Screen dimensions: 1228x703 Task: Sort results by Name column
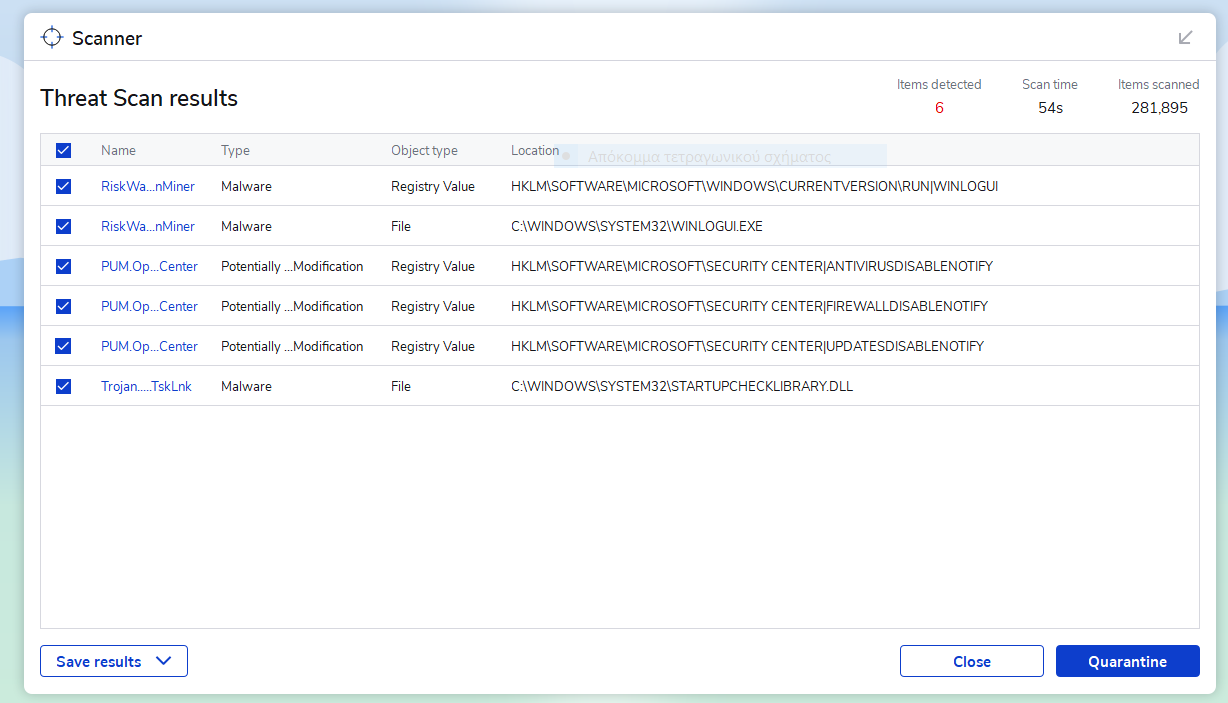(118, 150)
